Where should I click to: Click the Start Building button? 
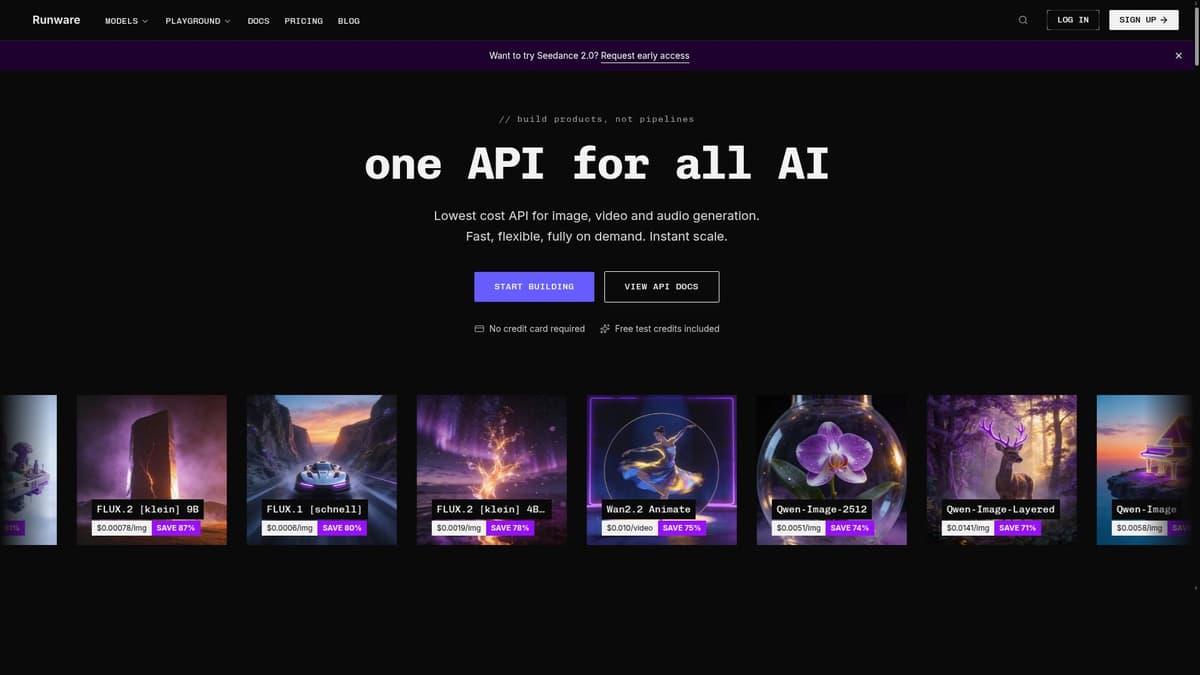534,287
